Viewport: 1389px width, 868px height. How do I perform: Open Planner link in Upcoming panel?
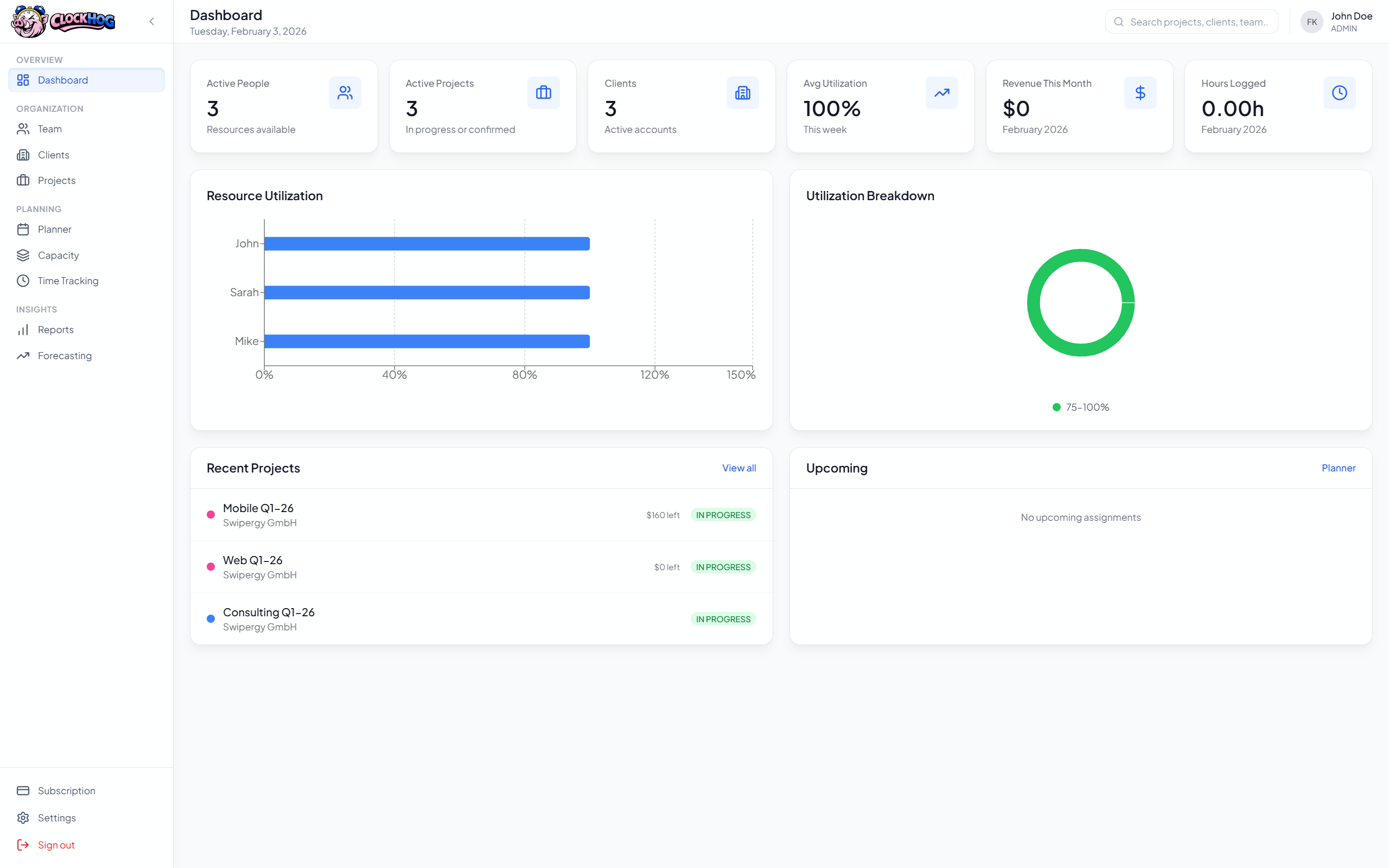1338,468
